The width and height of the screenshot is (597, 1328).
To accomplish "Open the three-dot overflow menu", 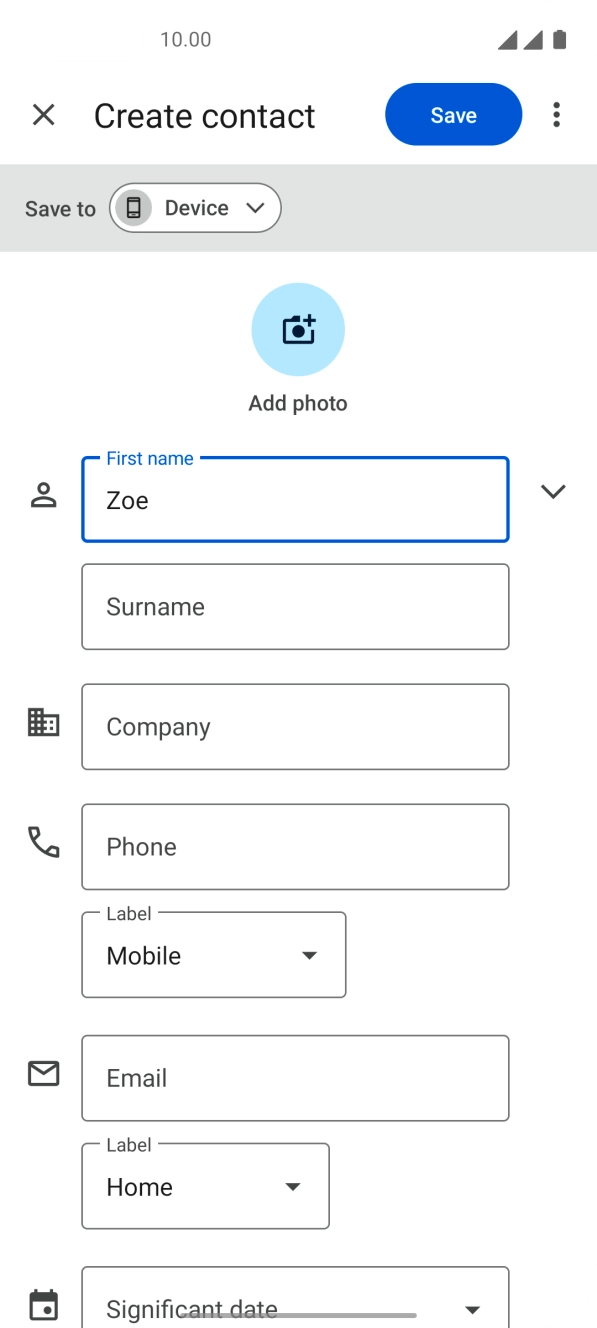I will coord(556,114).
